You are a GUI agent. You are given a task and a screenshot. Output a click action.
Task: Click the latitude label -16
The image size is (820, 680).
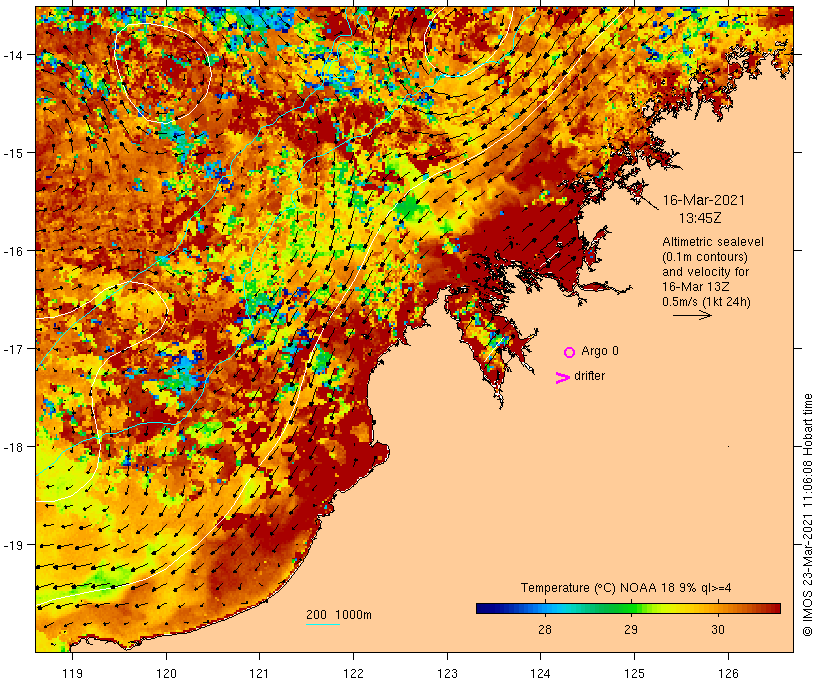pyautogui.click(x=13, y=251)
